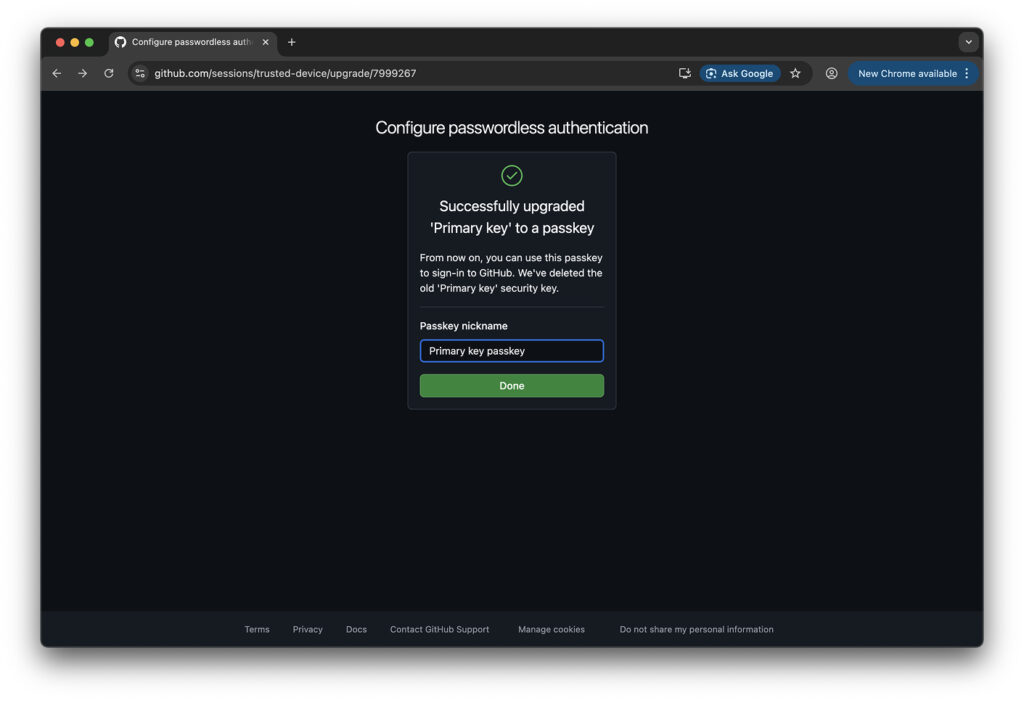The height and width of the screenshot is (701, 1024).
Task: Go back to the previous page
Action: (x=57, y=73)
